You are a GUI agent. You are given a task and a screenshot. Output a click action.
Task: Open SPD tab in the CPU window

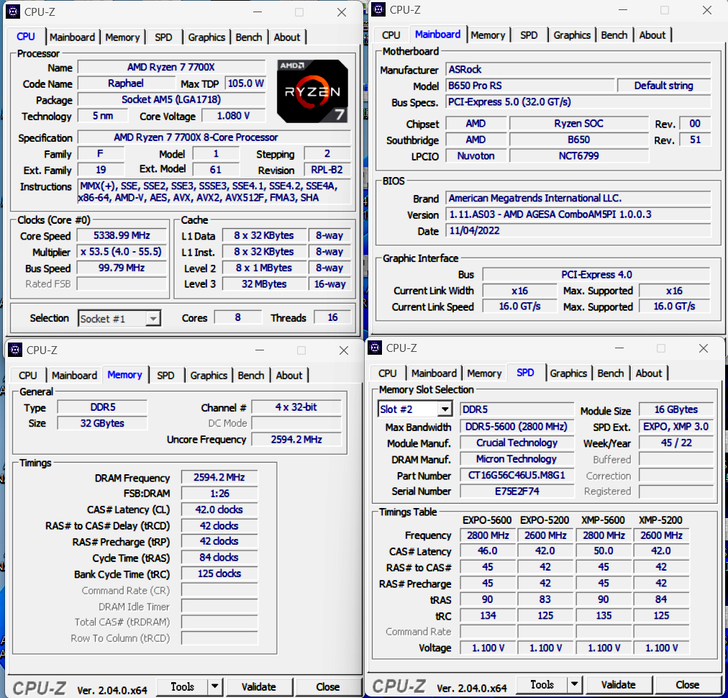click(163, 37)
